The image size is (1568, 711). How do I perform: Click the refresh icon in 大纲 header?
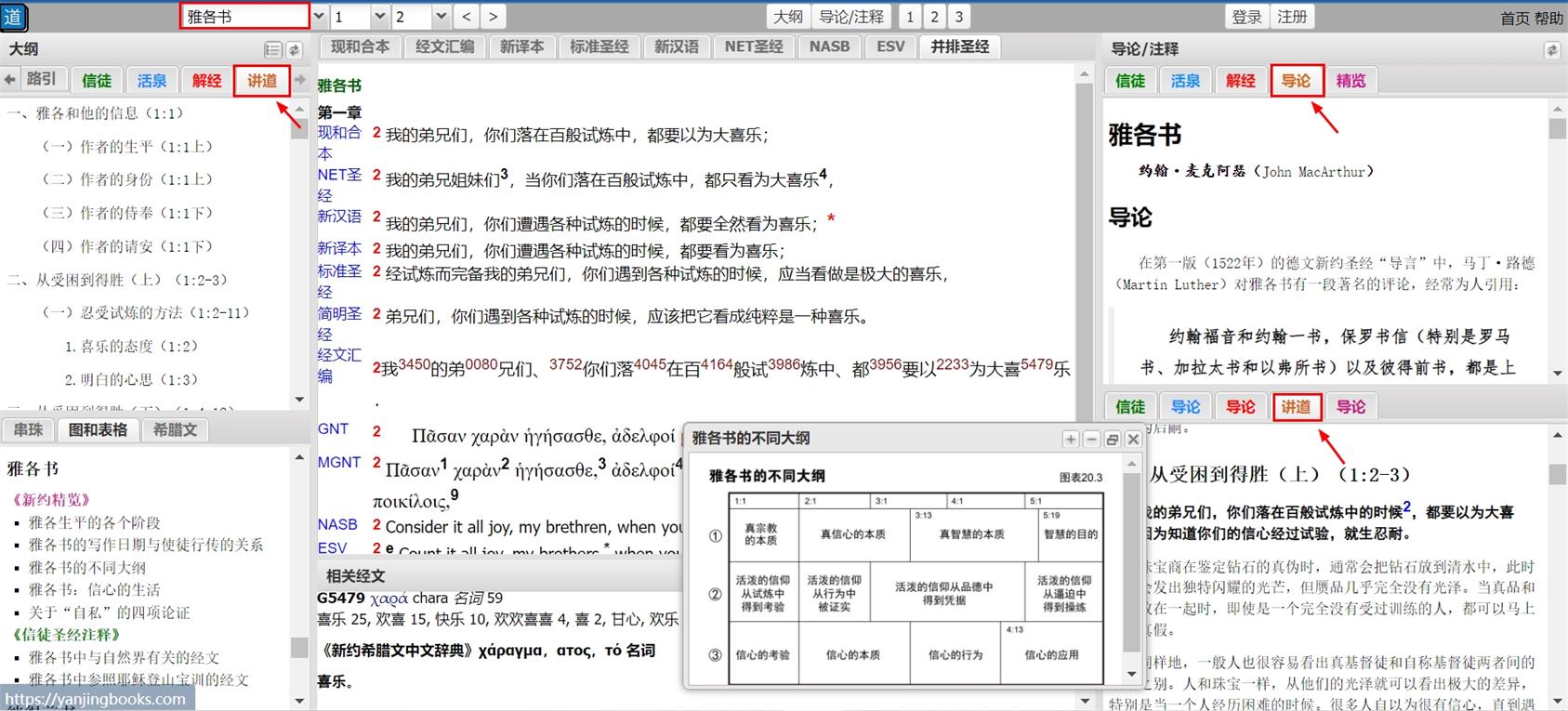pos(294,50)
